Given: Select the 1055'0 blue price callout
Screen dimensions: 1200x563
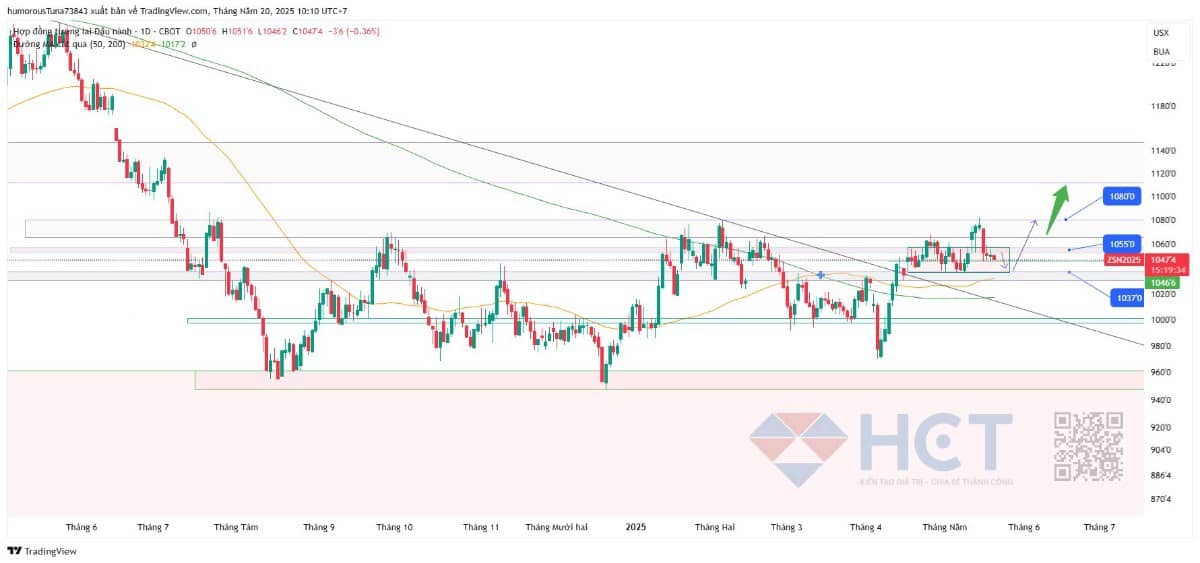Looking at the screenshot, I should coord(1121,244).
